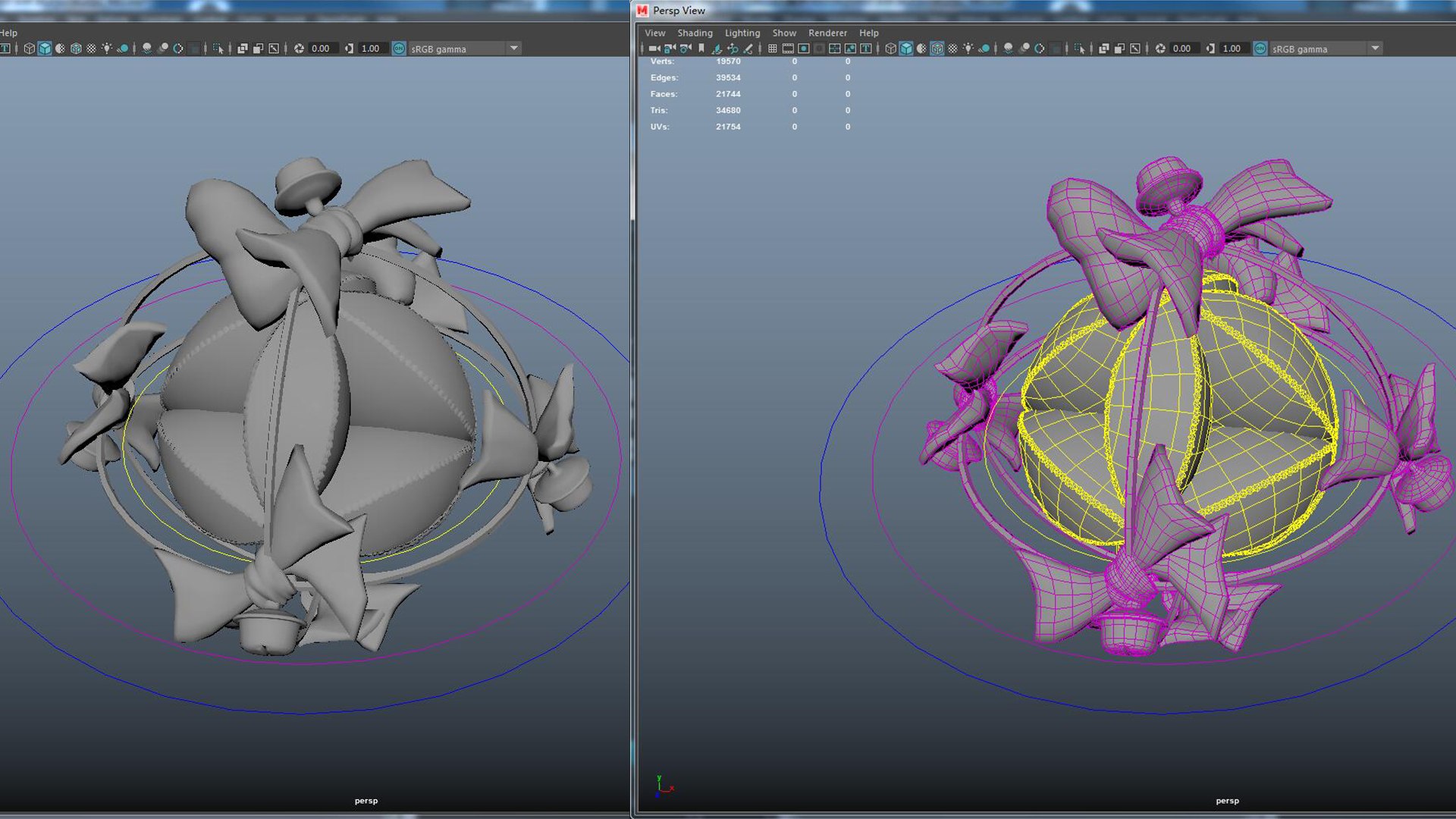Image resolution: width=1456 pixels, height=819 pixels.
Task: Open the Lighting menu in Persp View
Action: pyautogui.click(x=742, y=33)
